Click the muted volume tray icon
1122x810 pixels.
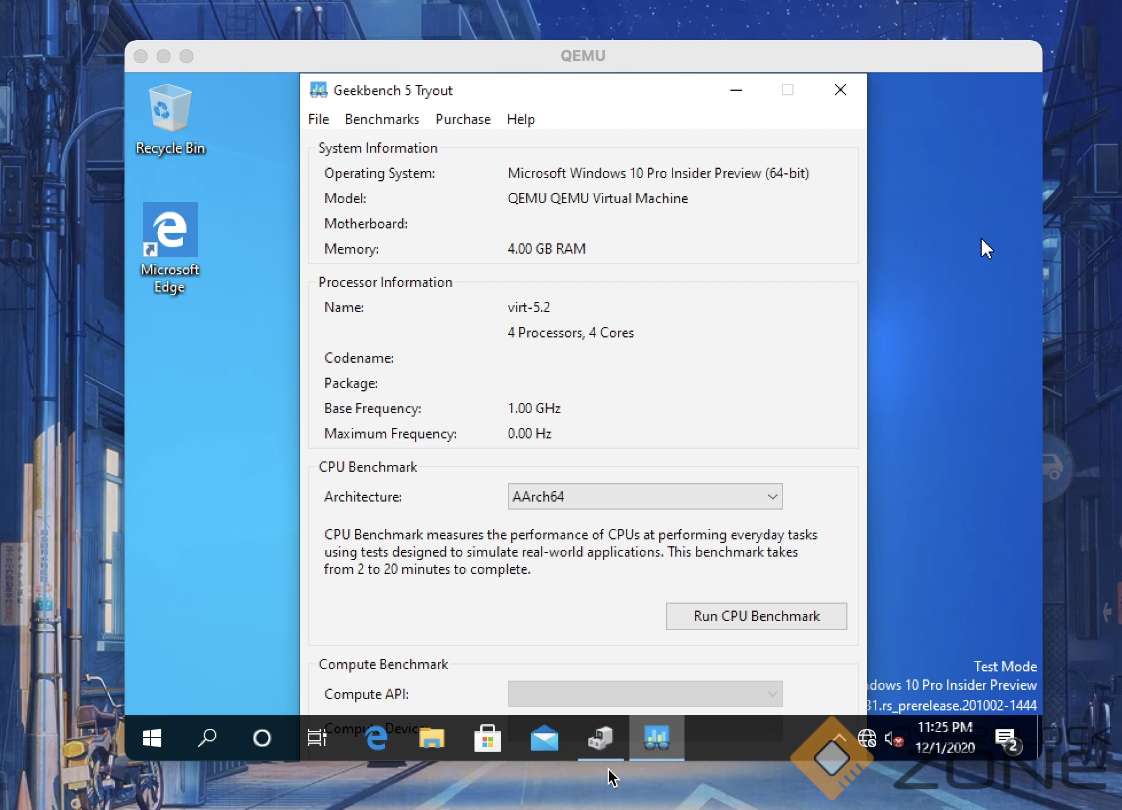pyautogui.click(x=894, y=738)
